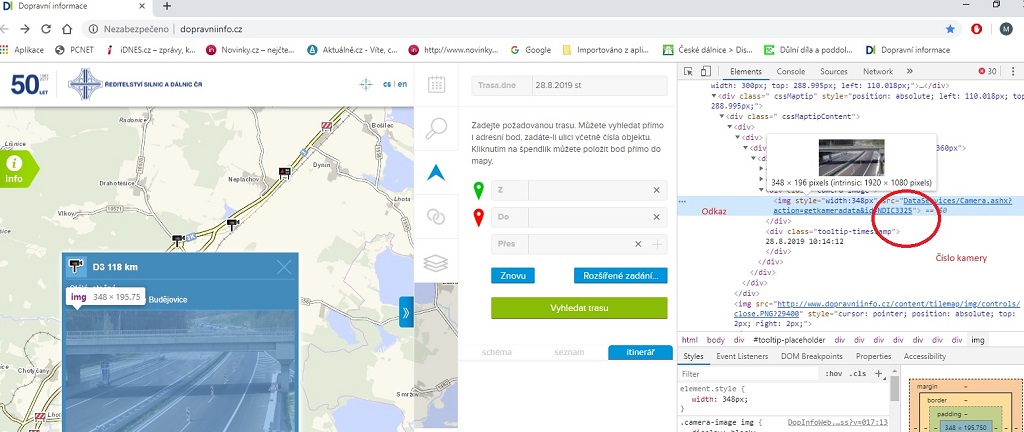This screenshot has width=1024, height=432.
Task: Center the map with the crosshair locate icon
Action: tap(366, 84)
